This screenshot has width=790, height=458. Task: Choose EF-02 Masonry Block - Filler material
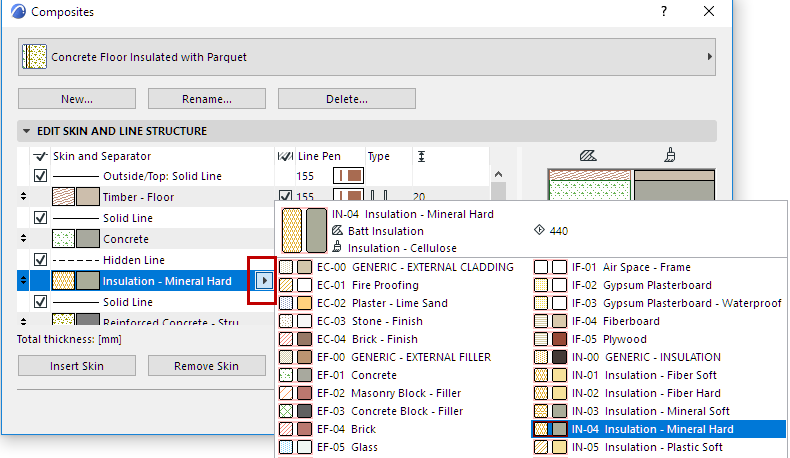click(404, 393)
